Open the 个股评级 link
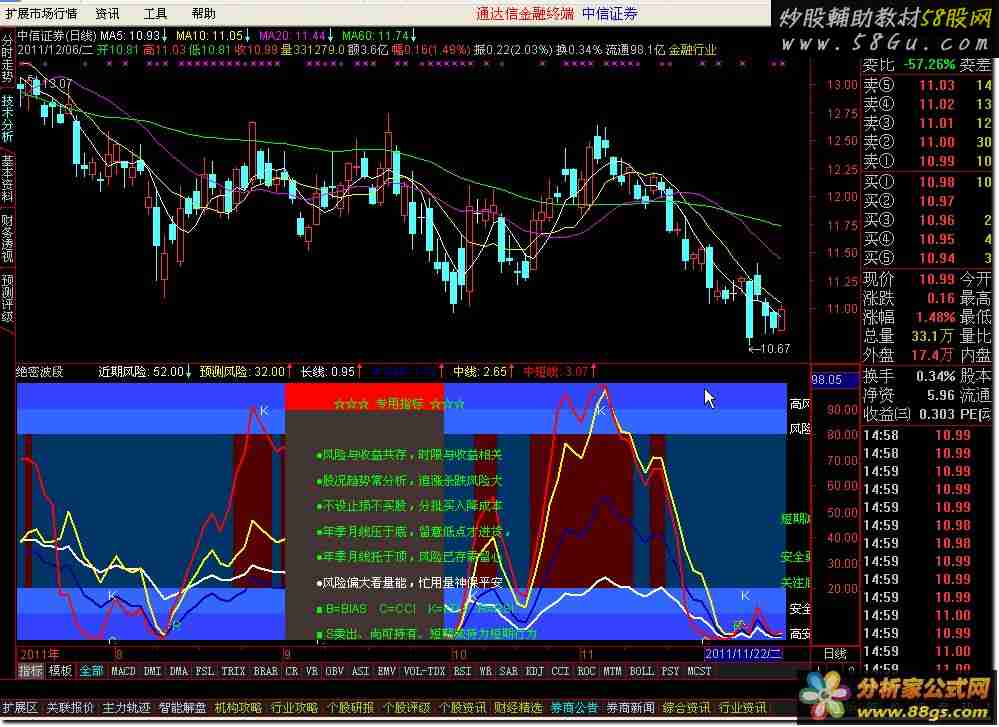Image resolution: width=999 pixels, height=727 pixels. [406, 708]
